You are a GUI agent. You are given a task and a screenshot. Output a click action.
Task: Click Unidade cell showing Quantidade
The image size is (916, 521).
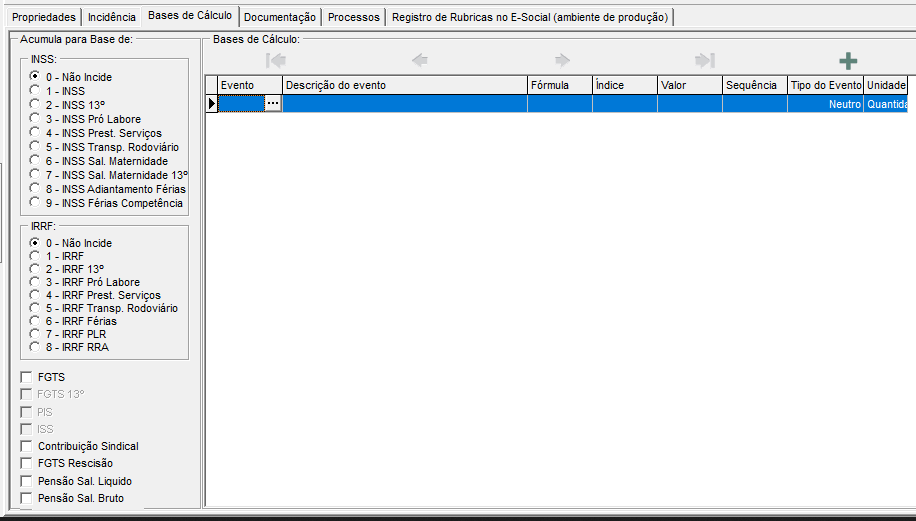tap(886, 104)
